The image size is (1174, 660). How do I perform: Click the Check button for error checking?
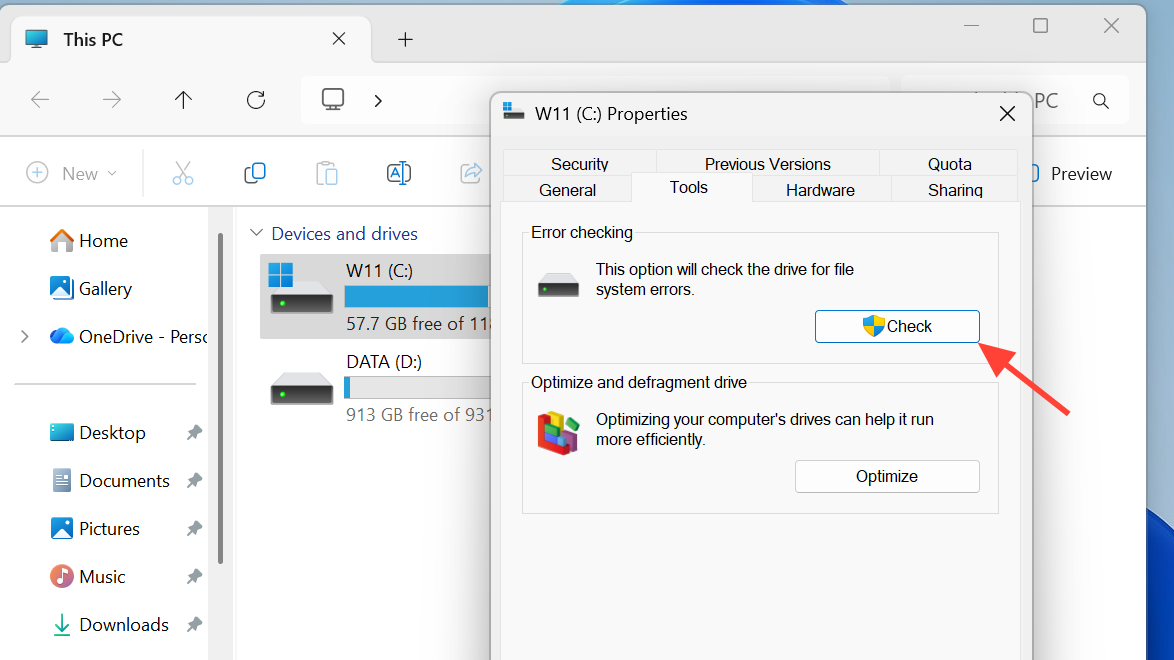point(897,327)
